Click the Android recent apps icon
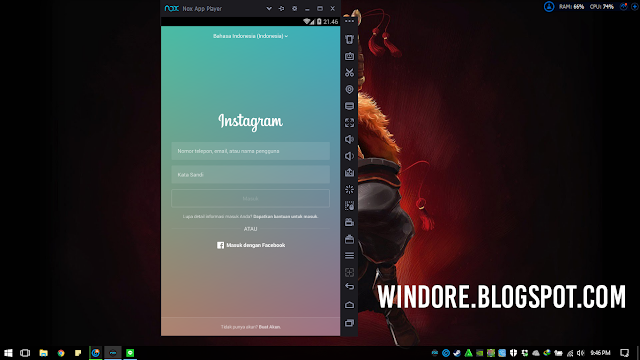Viewport: 640px width, 360px height. (x=349, y=323)
